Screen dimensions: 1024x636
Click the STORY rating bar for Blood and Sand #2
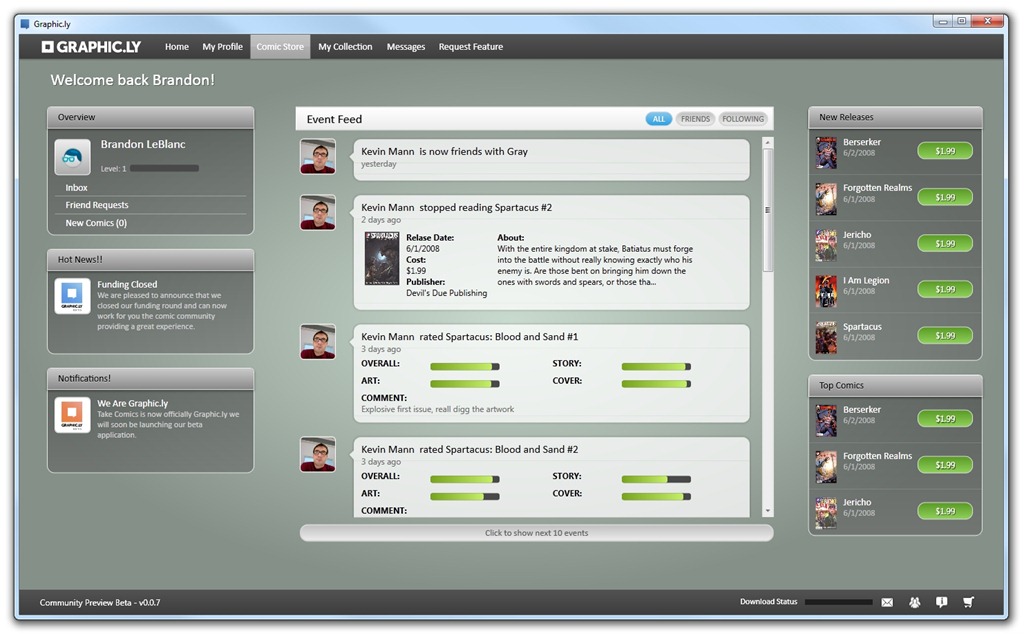click(x=656, y=479)
